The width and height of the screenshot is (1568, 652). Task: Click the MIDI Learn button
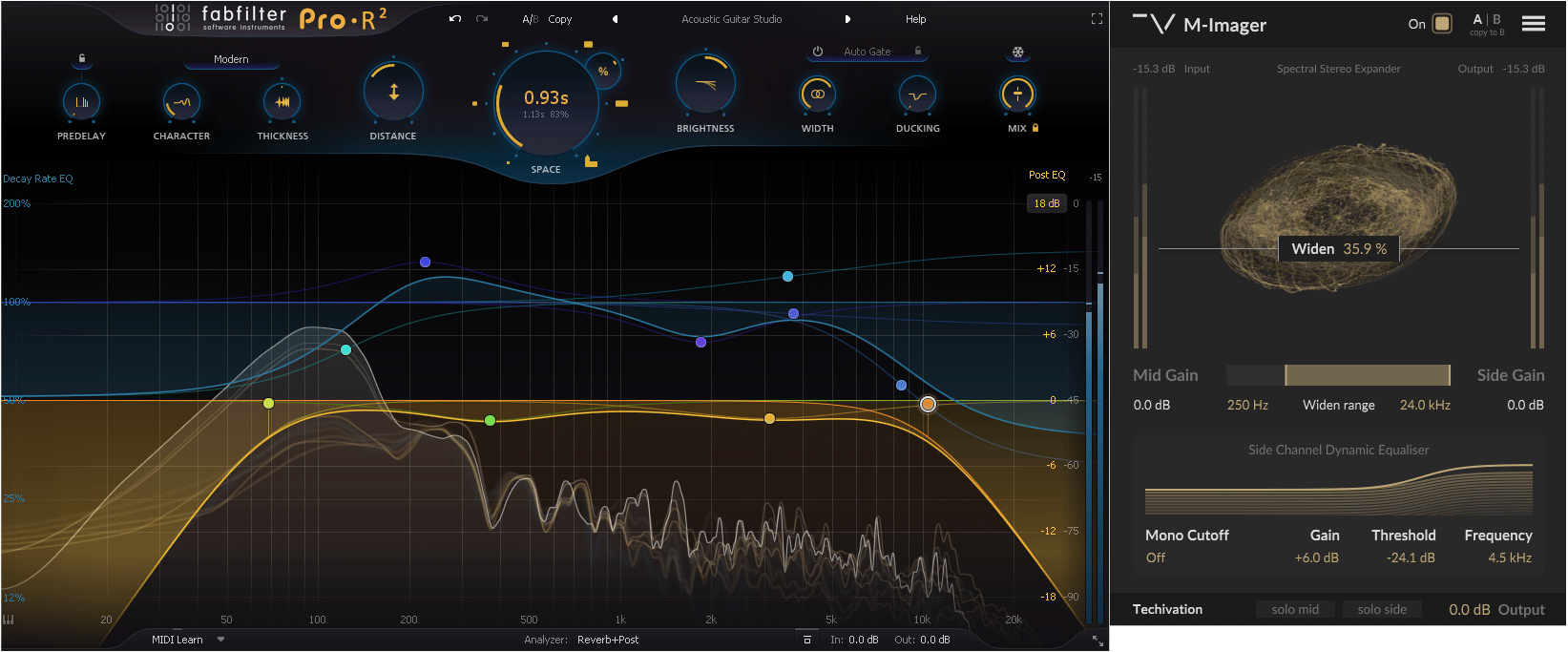(x=177, y=640)
